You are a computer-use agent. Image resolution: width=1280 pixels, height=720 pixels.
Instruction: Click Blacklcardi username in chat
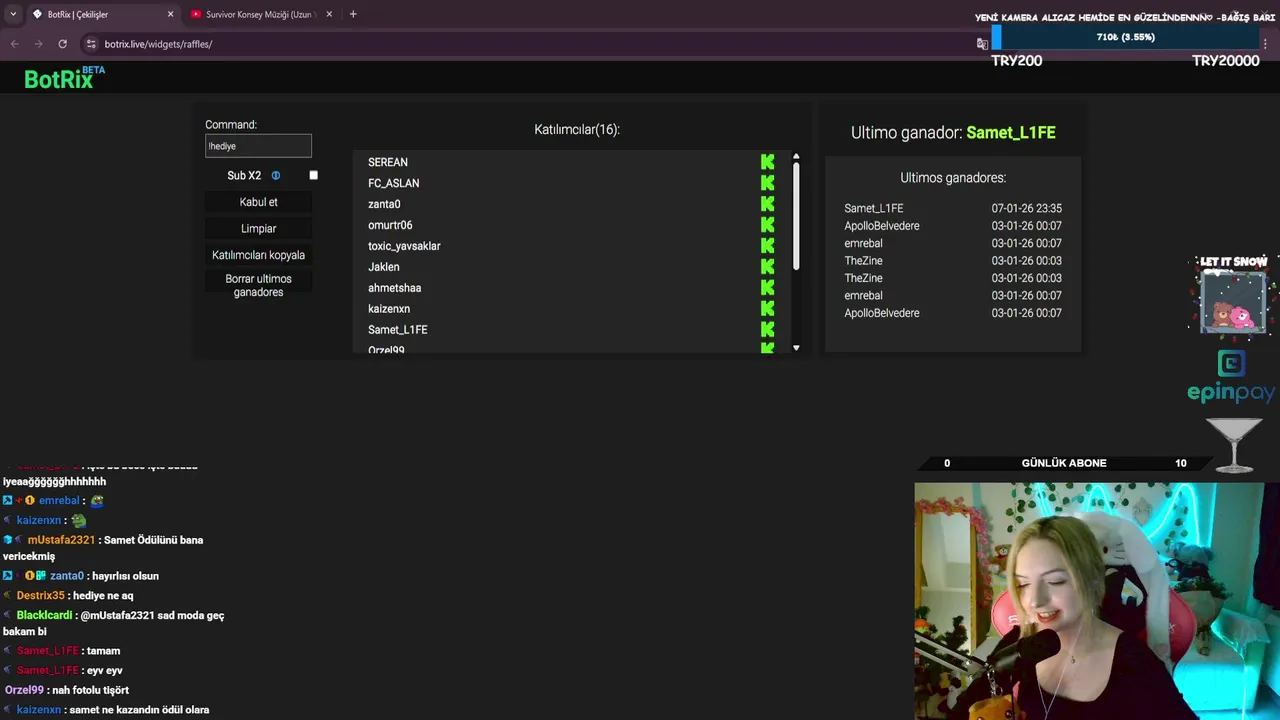click(44, 615)
